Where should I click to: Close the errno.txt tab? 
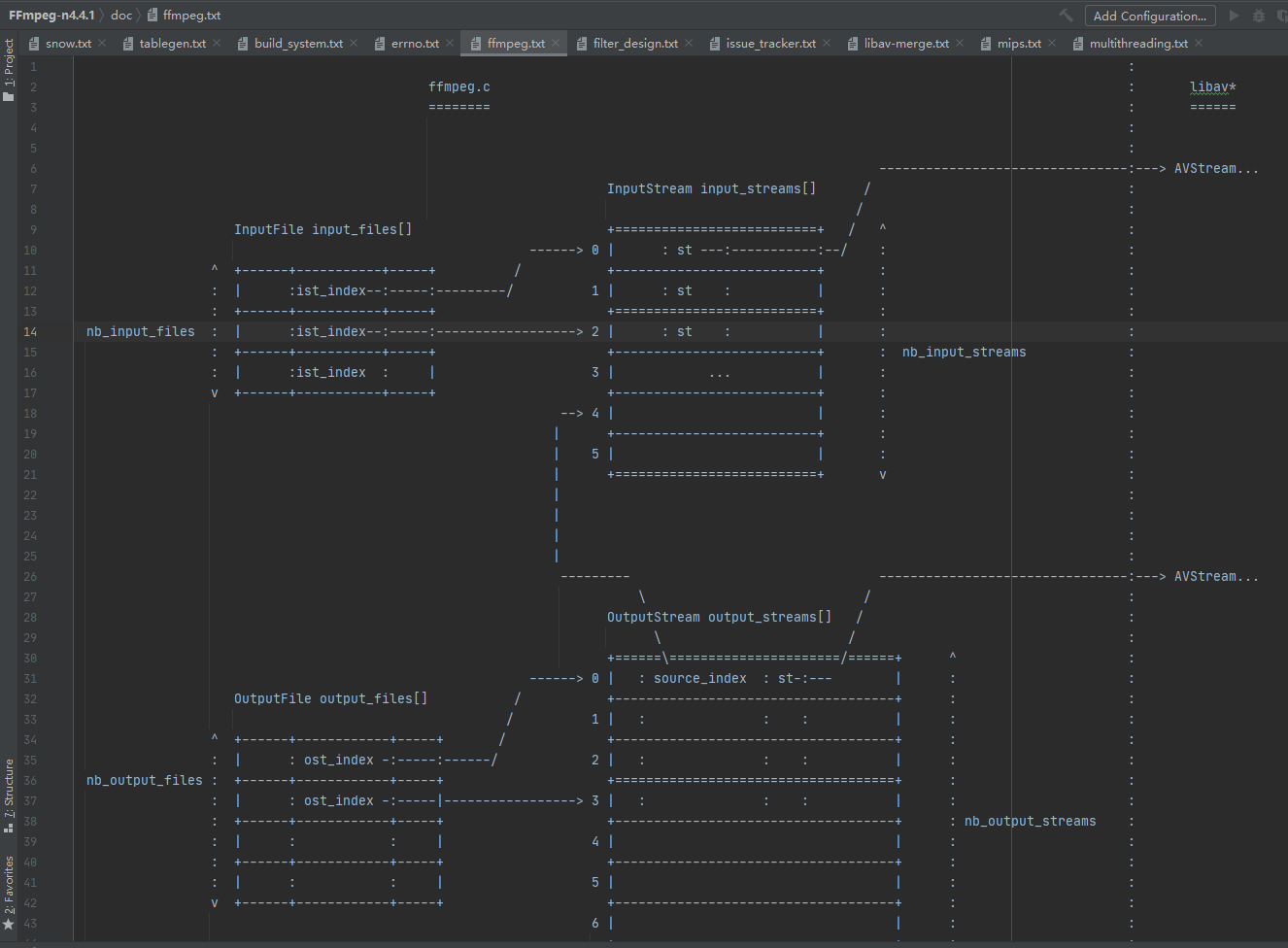tap(450, 43)
